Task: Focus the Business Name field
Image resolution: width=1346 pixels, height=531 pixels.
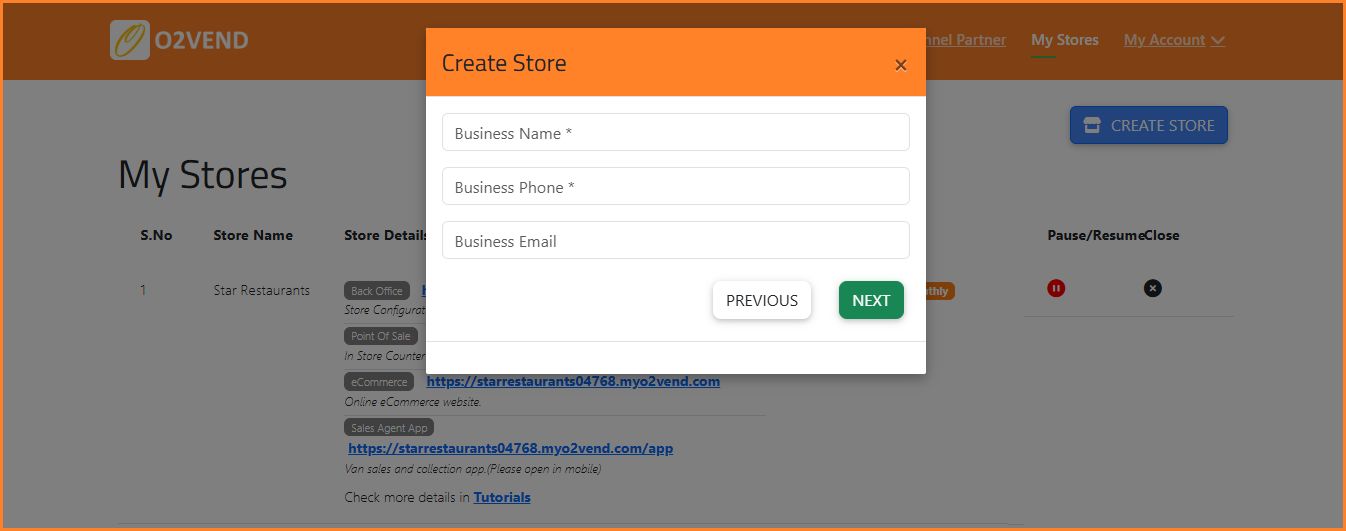Action: [676, 132]
